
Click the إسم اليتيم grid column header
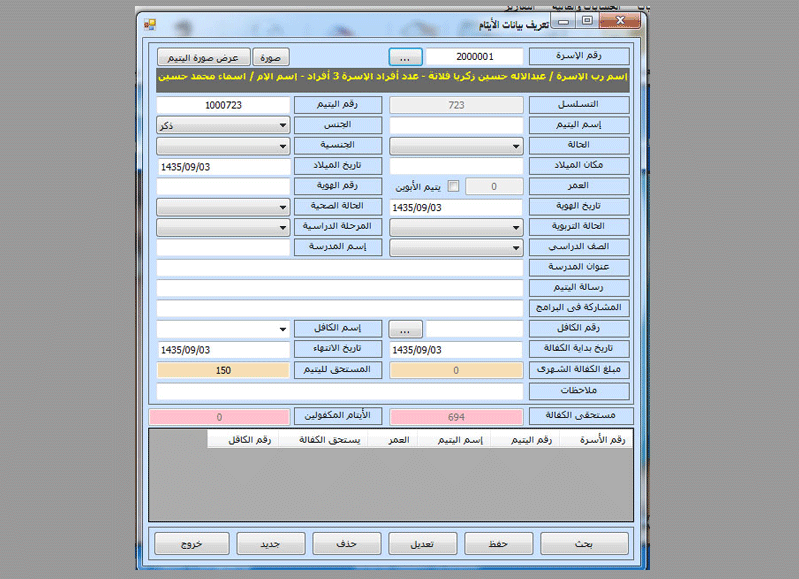[455, 439]
